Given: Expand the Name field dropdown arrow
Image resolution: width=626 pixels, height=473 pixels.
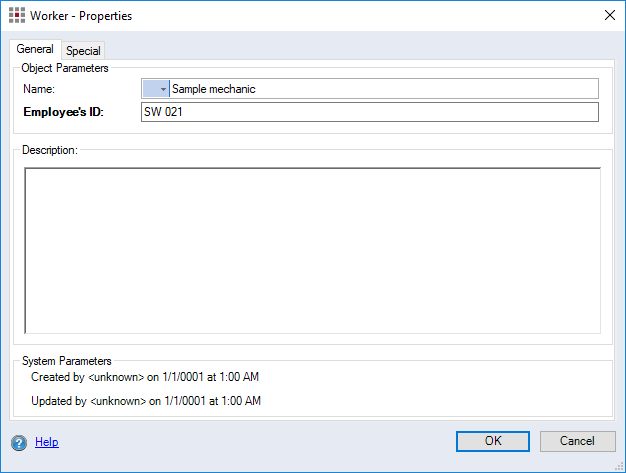Looking at the screenshot, I should pyautogui.click(x=163, y=89).
